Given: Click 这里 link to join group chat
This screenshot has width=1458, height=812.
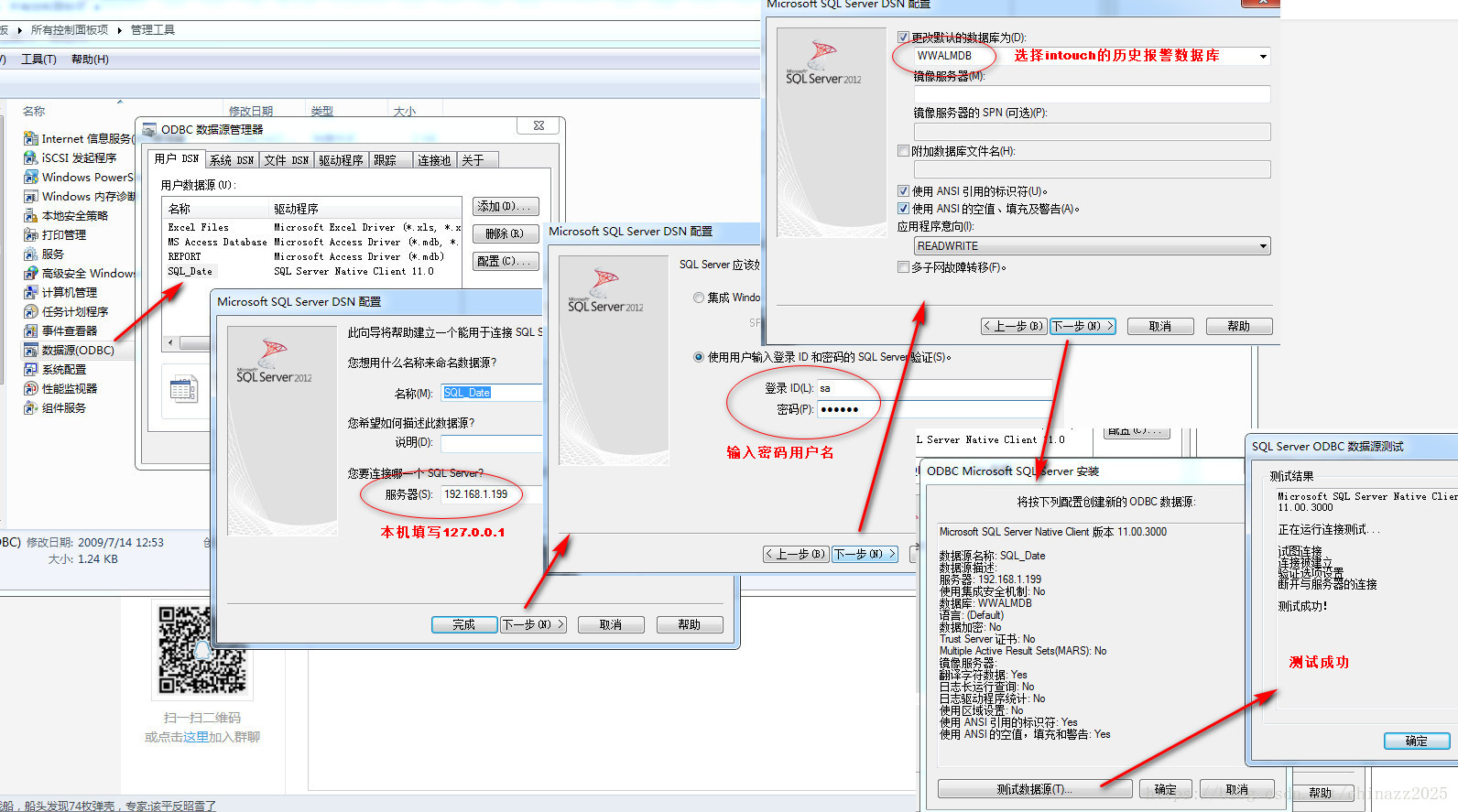Looking at the screenshot, I should (x=197, y=737).
